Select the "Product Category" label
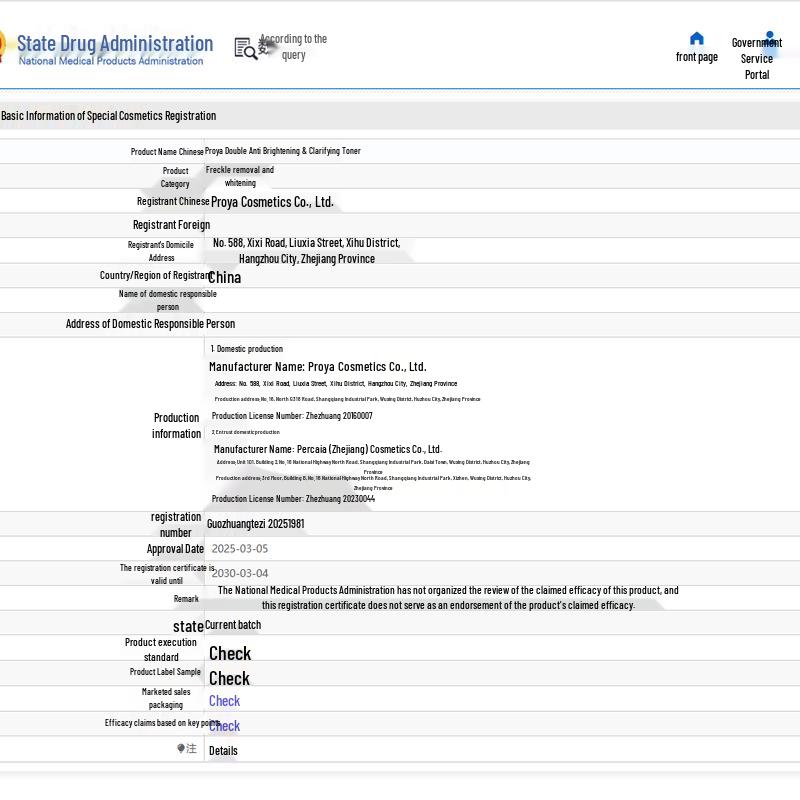 click(x=175, y=177)
